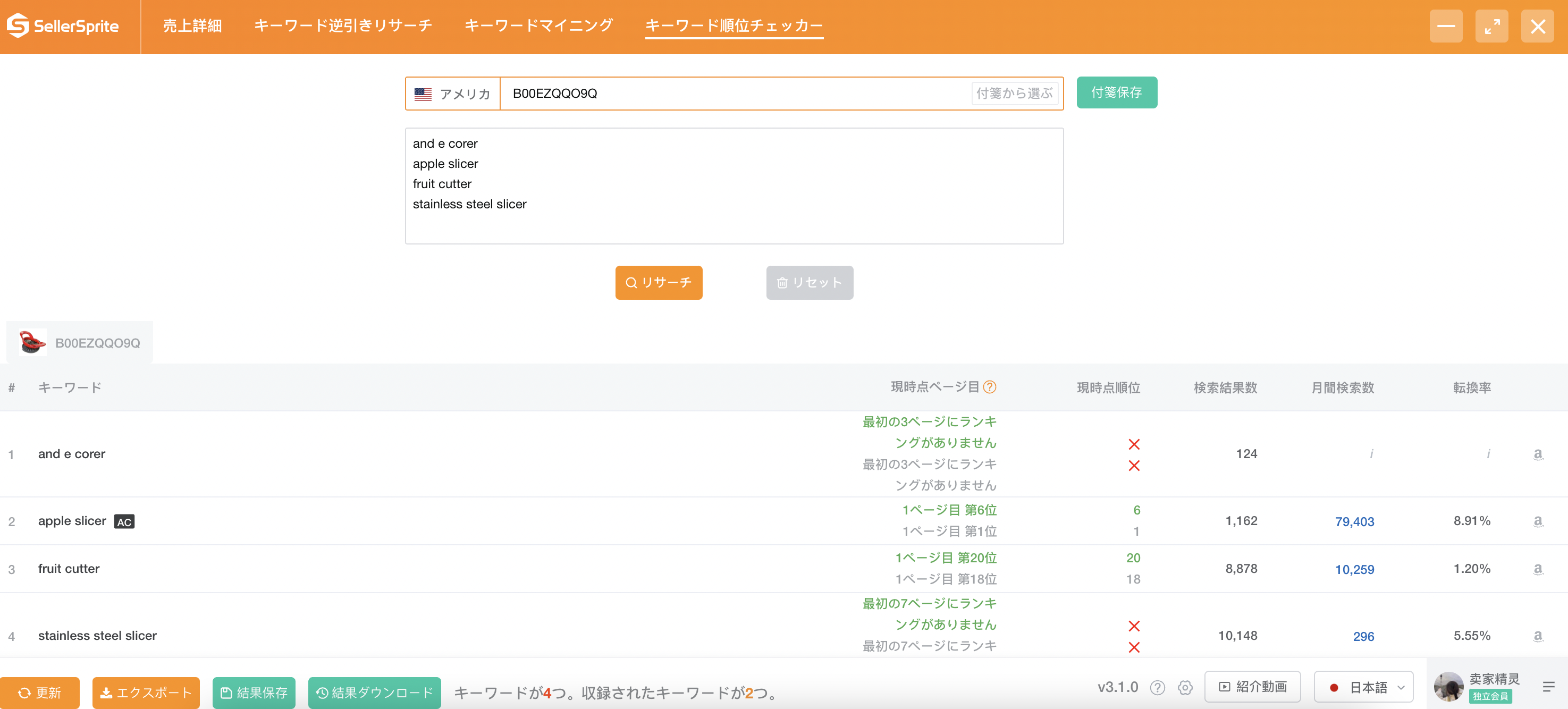Click Amazon icon for 'apple slicer' row

point(1538,521)
